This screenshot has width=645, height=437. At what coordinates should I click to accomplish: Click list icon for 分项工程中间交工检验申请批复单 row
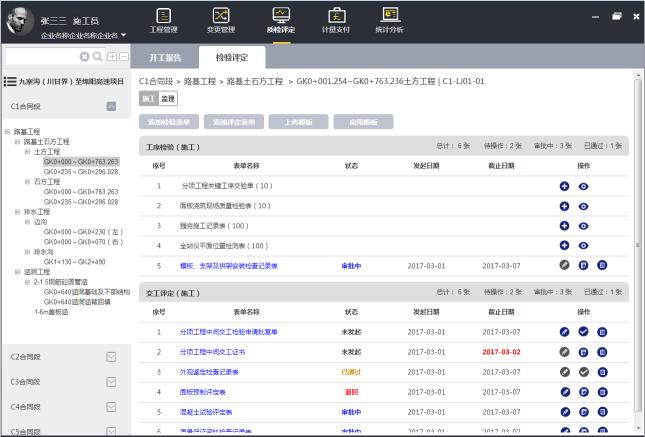coord(602,332)
